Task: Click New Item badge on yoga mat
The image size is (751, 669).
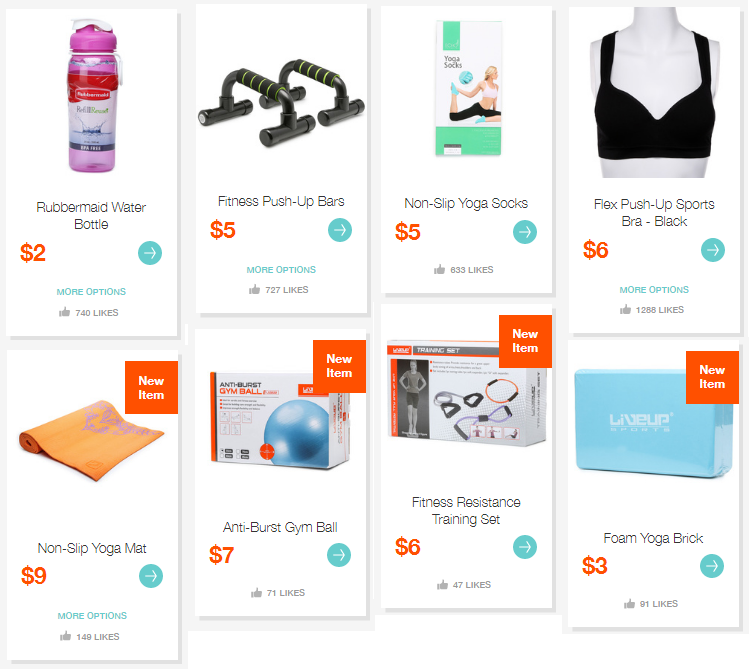Action: [x=151, y=387]
